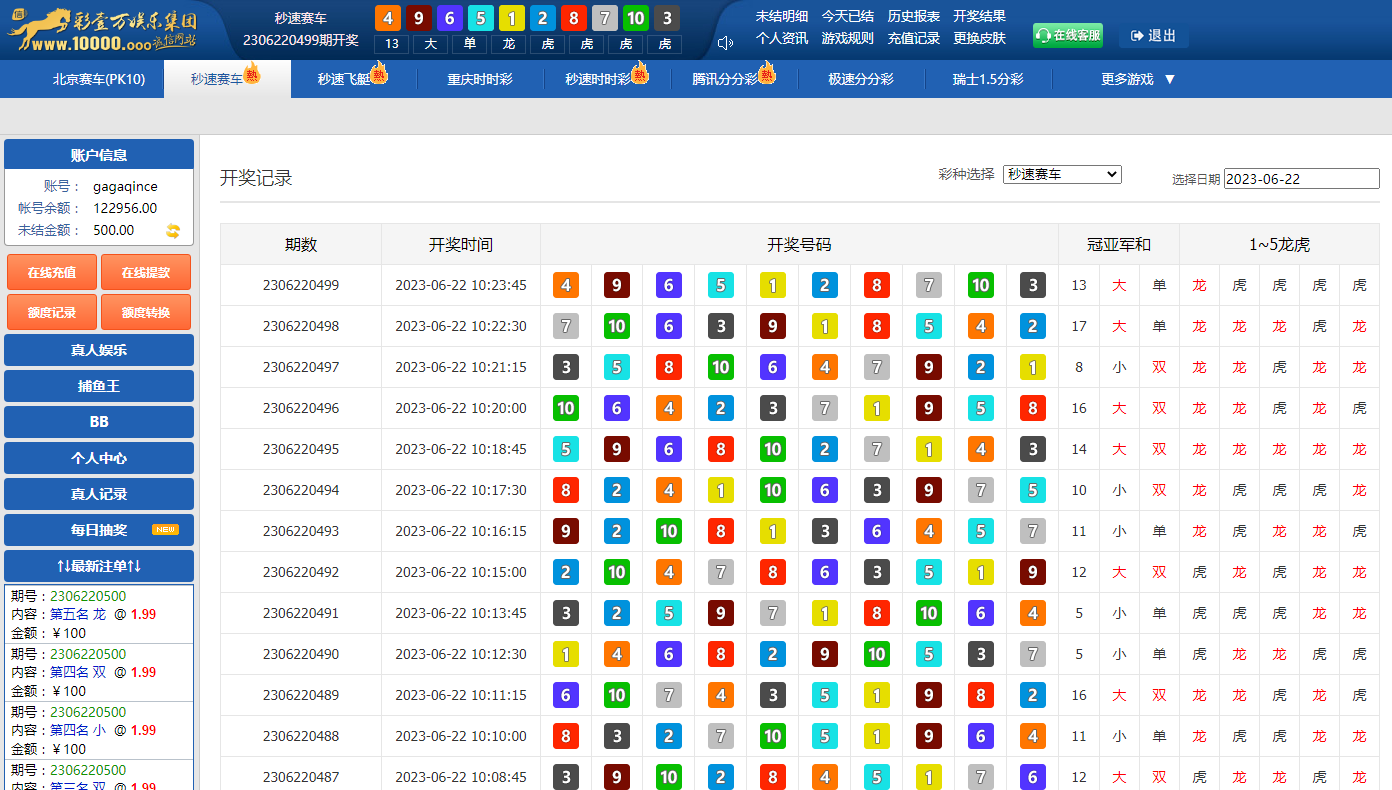Image resolution: width=1392 pixels, height=790 pixels.
Task: Mute the sound with the speaker icon
Action: [725, 42]
